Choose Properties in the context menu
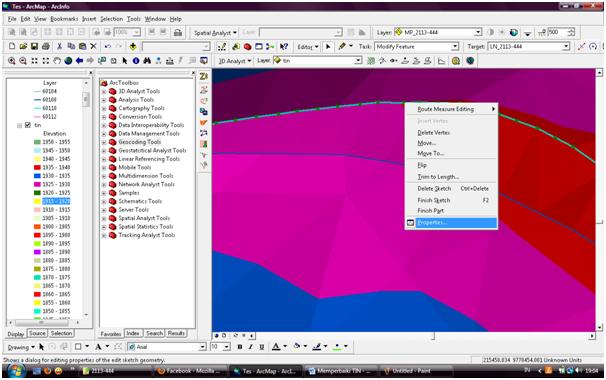 451,223
